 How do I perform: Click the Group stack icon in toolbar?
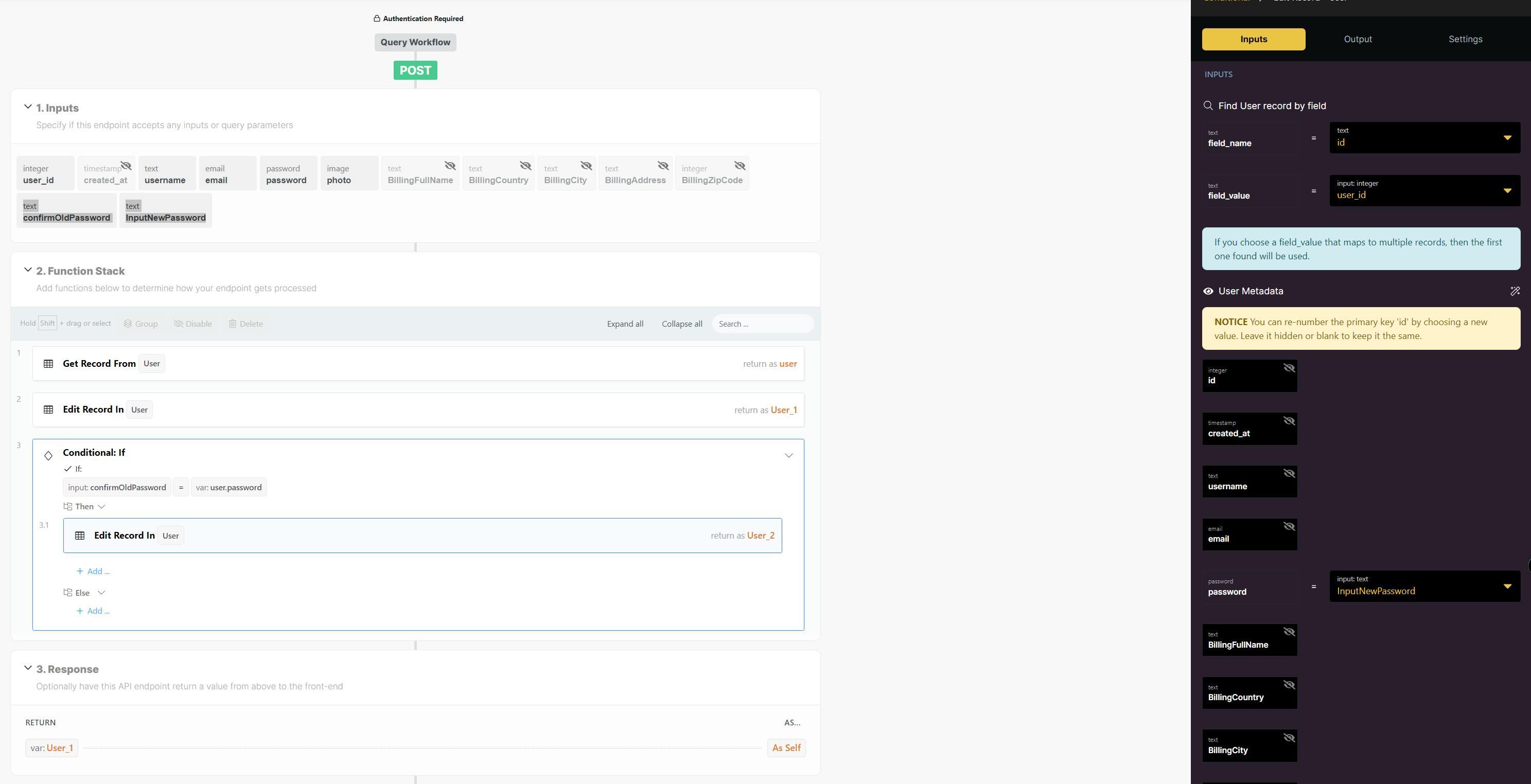coord(128,324)
